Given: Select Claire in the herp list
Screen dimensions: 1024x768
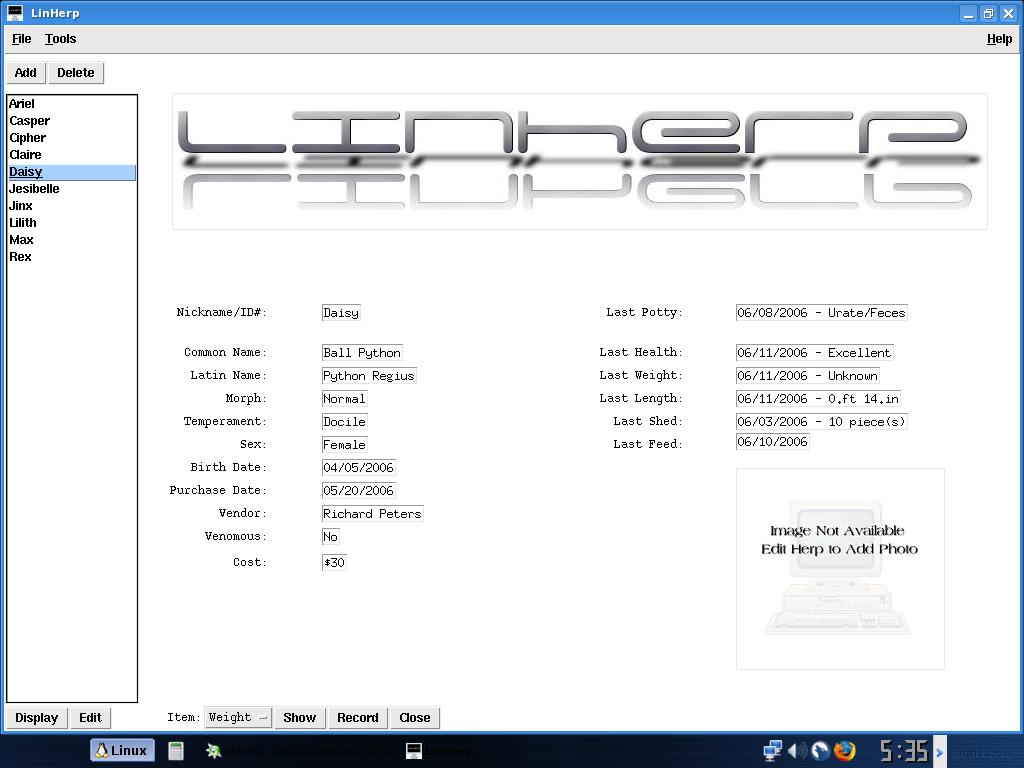Looking at the screenshot, I should coord(71,155).
